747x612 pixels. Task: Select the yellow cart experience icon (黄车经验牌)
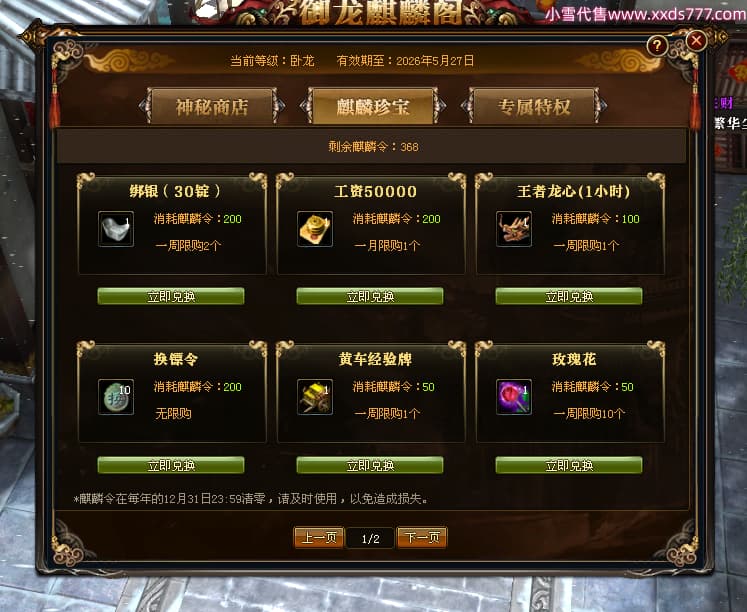[315, 397]
